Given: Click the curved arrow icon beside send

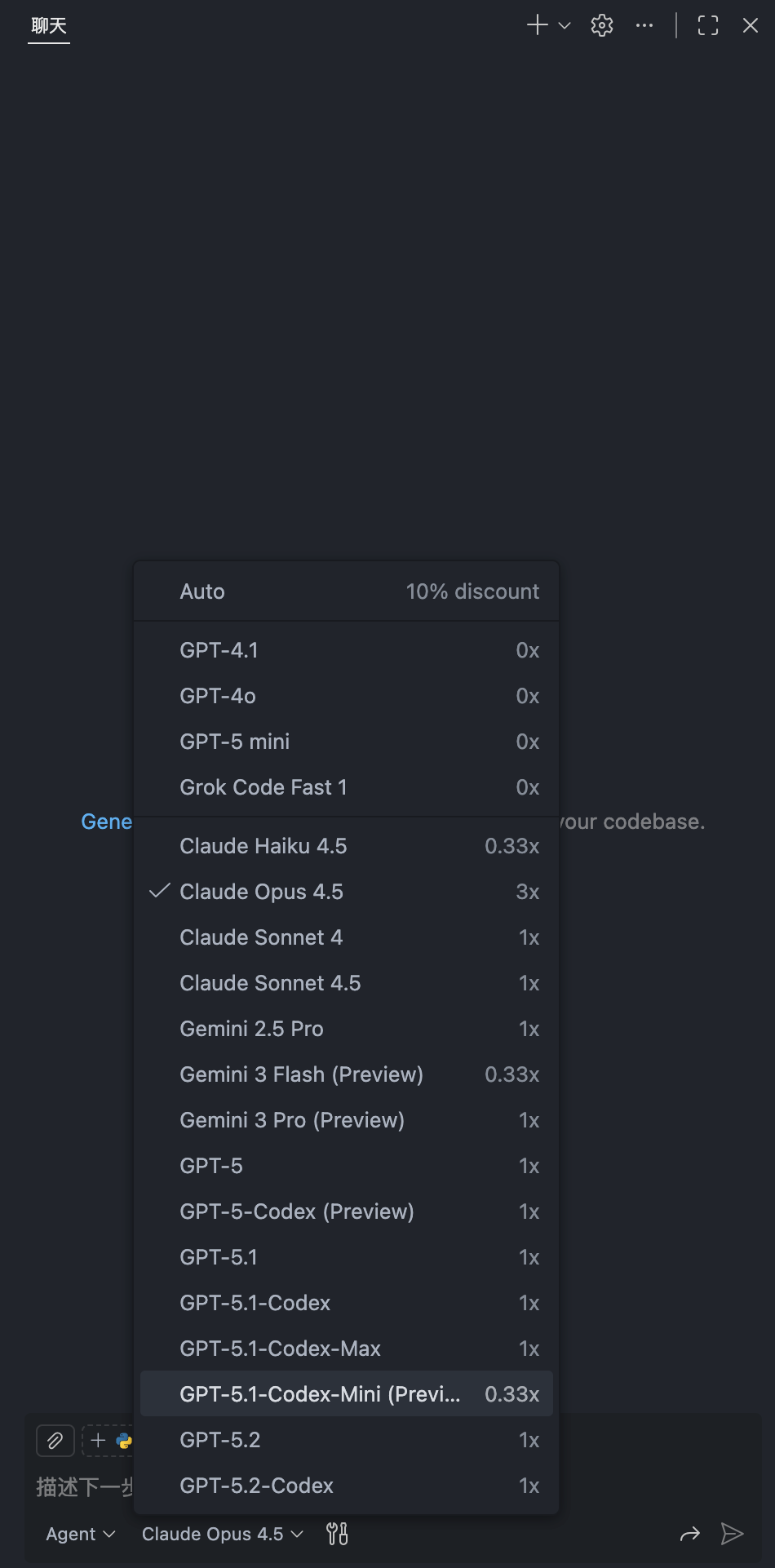Looking at the screenshot, I should click(690, 1534).
